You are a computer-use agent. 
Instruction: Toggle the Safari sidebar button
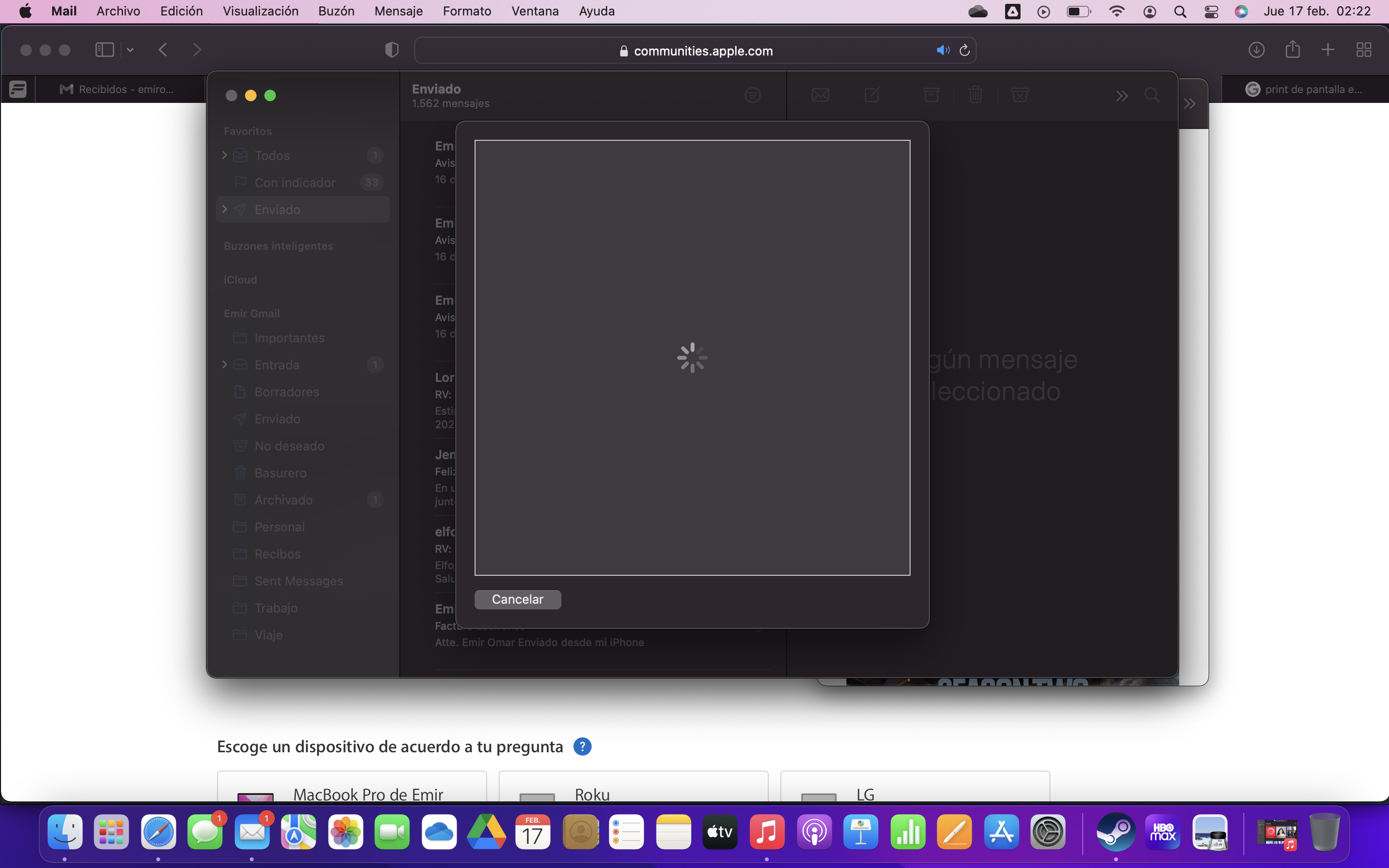pos(105,50)
